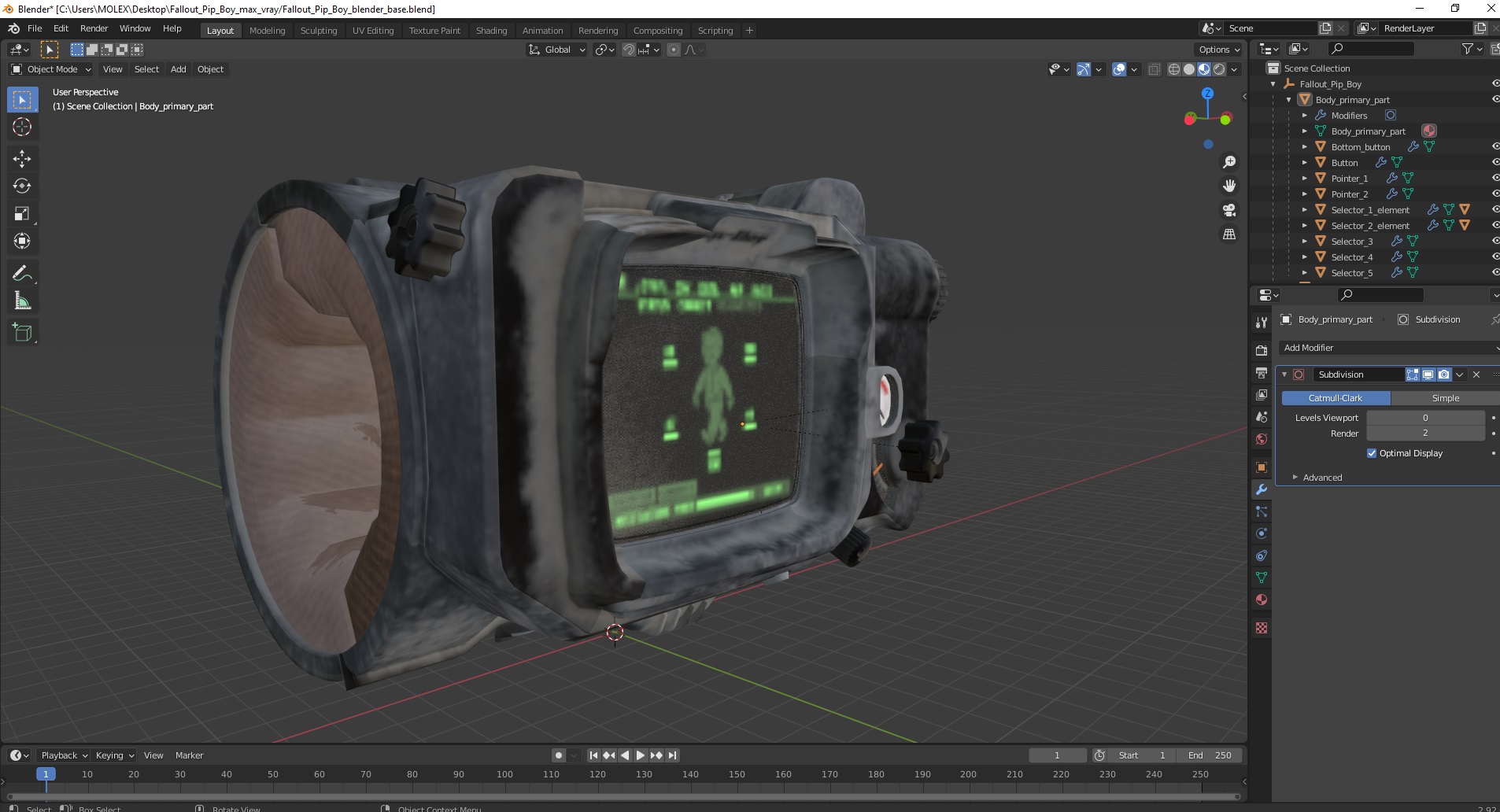Image resolution: width=1500 pixels, height=812 pixels.
Task: Click the Levels Viewport value field
Action: click(x=1425, y=418)
